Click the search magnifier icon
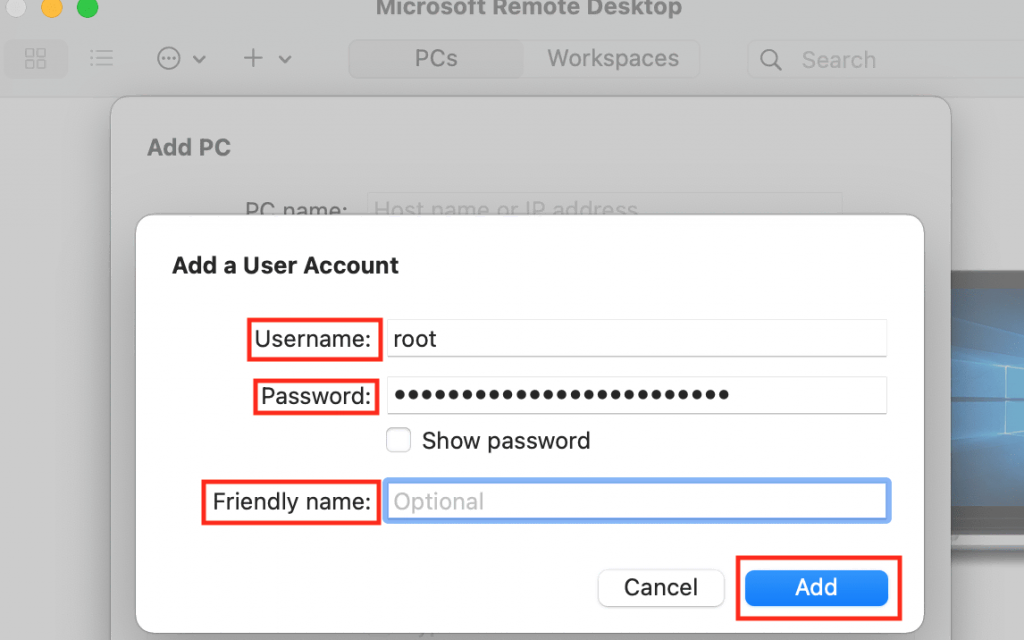Screen dimensions: 1024x640 [x=770, y=60]
